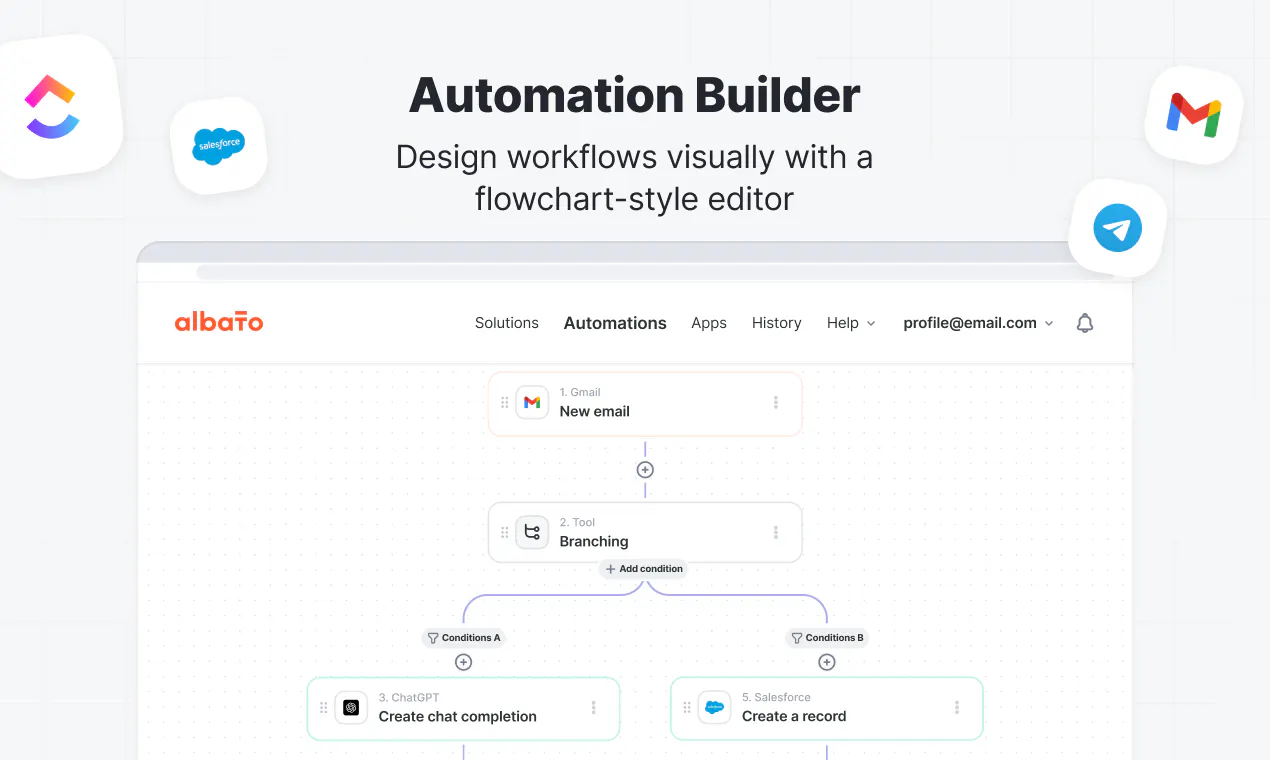Click the "5. Salesforce" step label
This screenshot has height=760, width=1270.
click(x=776, y=697)
